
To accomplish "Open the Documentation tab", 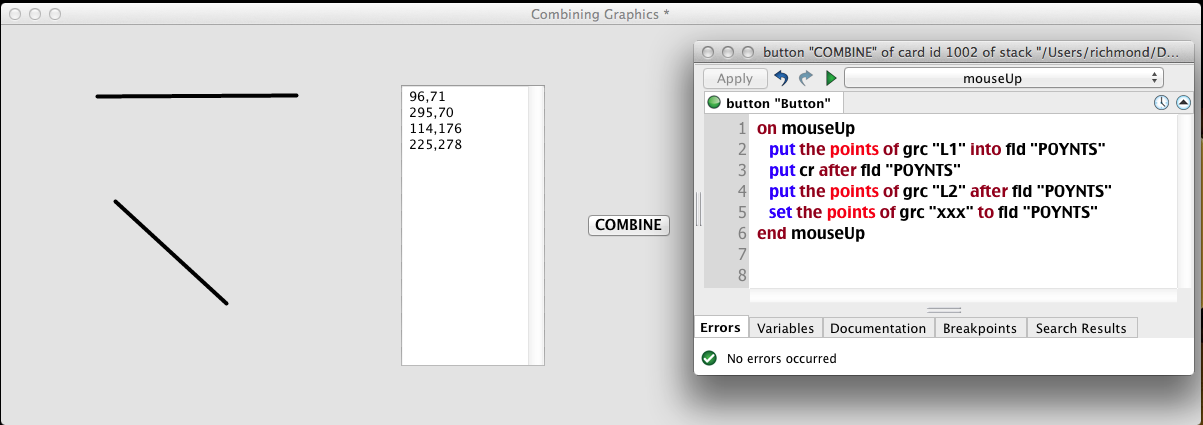I will pyautogui.click(x=878, y=328).
